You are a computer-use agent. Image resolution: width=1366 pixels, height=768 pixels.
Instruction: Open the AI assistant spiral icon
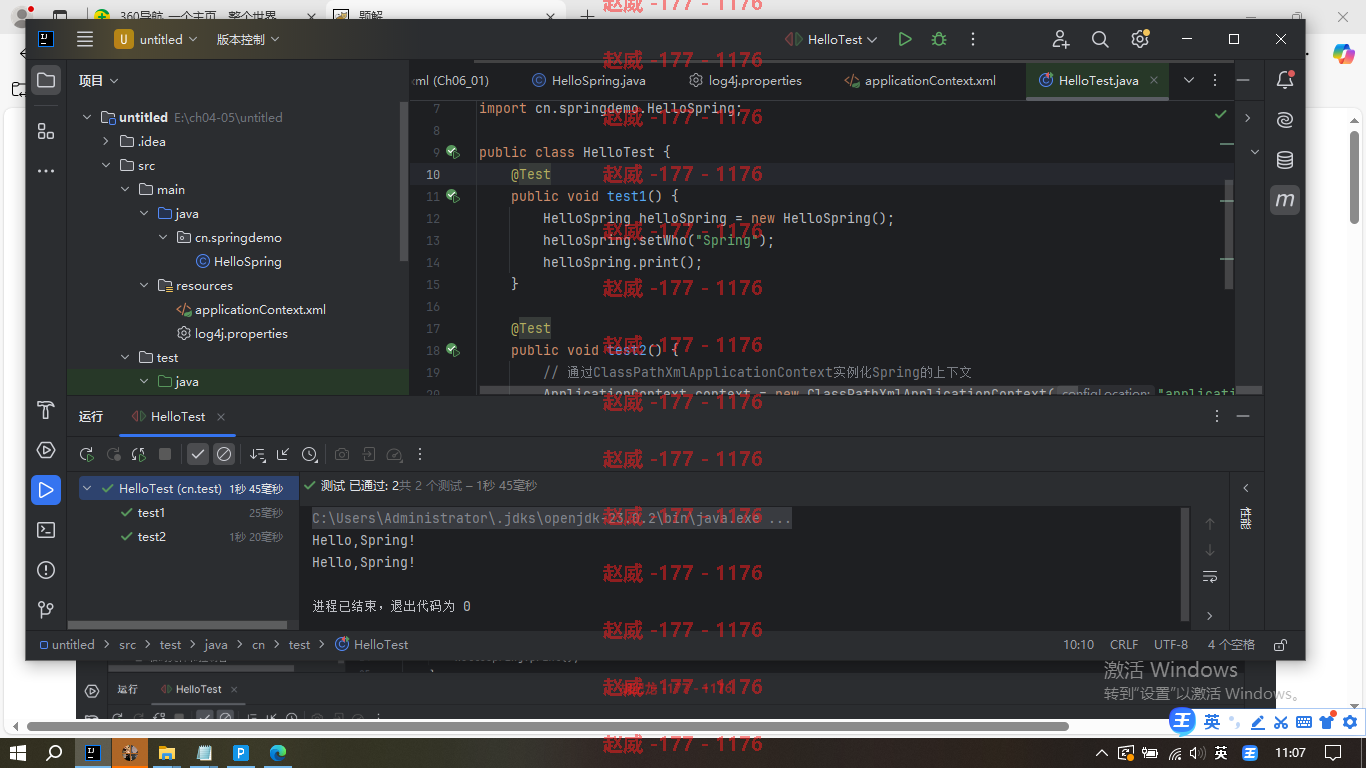(1285, 120)
